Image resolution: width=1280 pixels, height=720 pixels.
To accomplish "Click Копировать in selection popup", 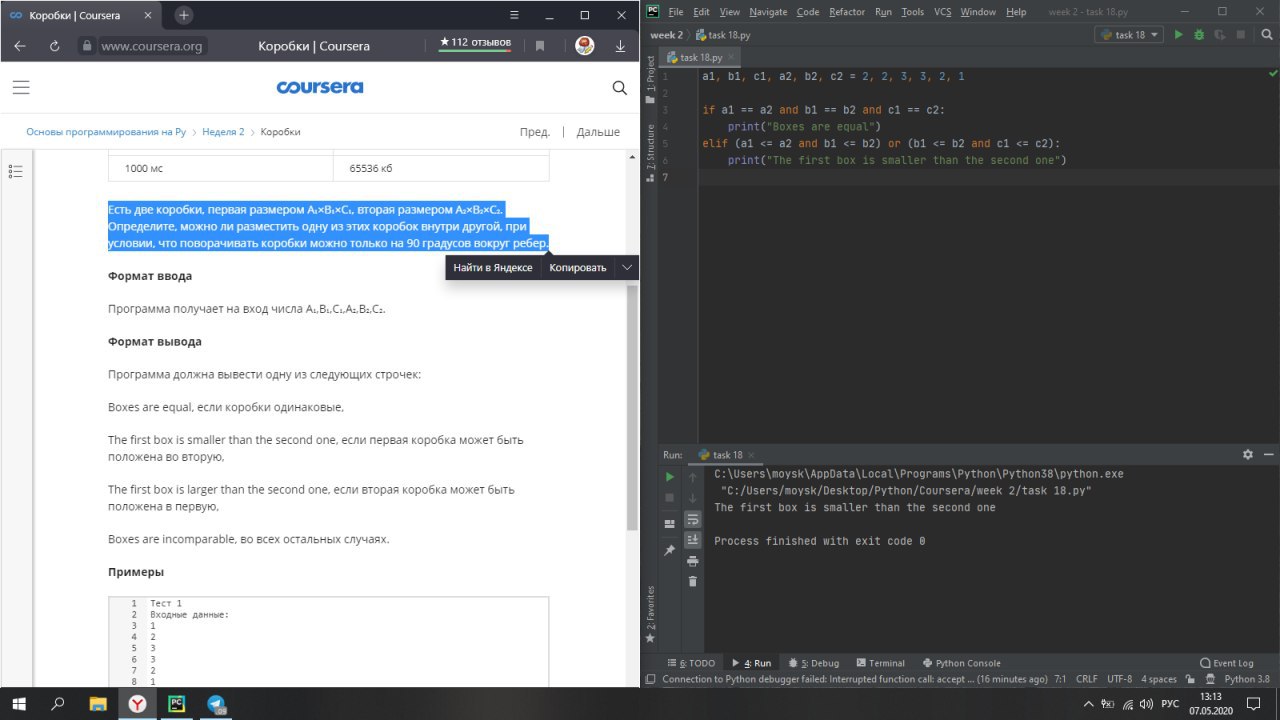I will tap(578, 268).
